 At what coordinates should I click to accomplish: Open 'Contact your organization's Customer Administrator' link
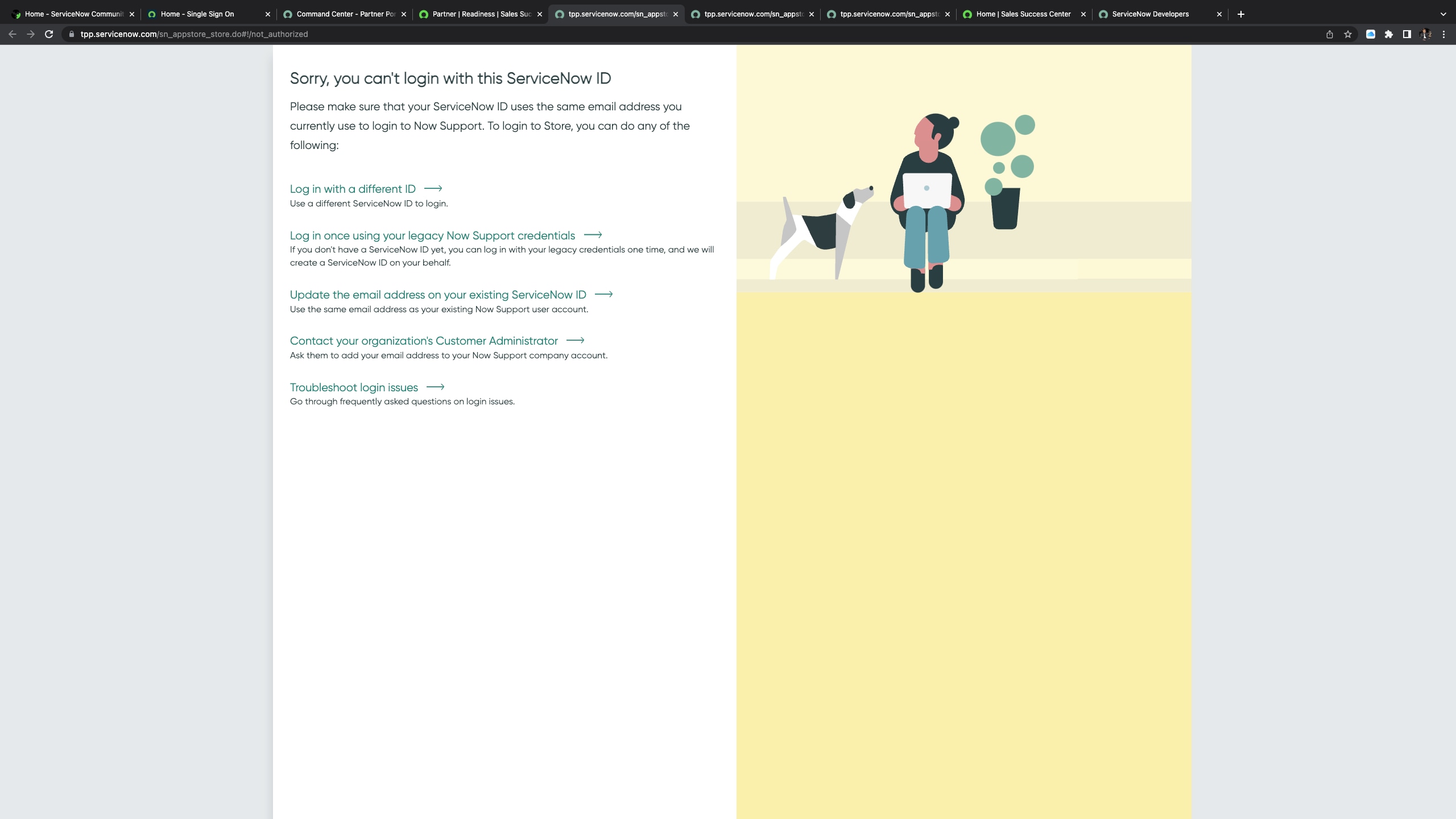point(424,341)
